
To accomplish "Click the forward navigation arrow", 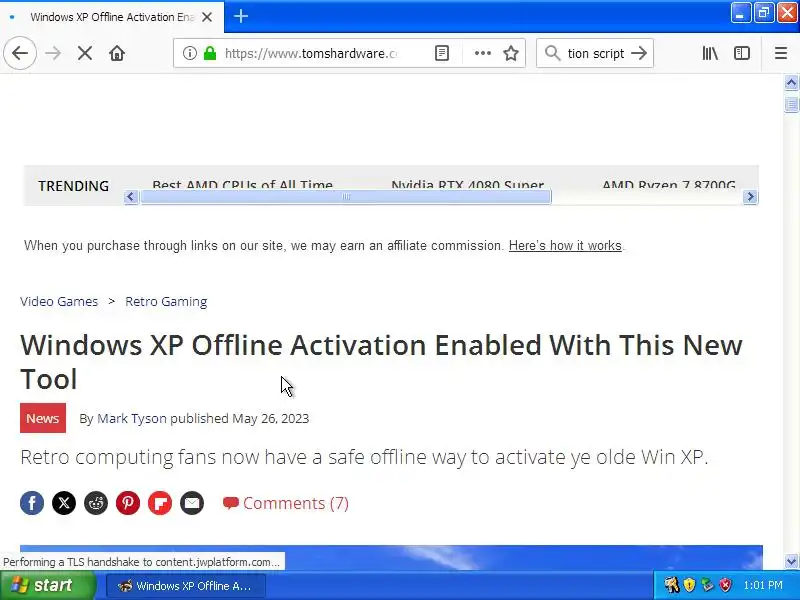I will 53,53.
